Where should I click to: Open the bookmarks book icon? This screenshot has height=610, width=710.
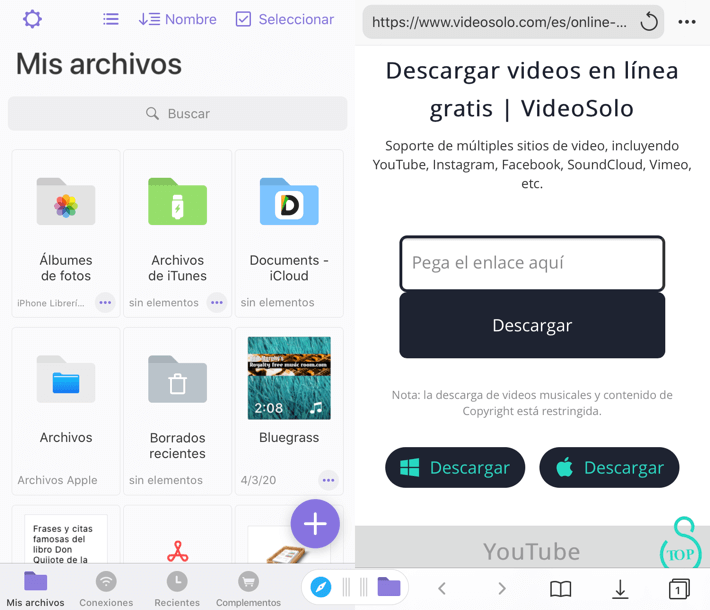561,589
